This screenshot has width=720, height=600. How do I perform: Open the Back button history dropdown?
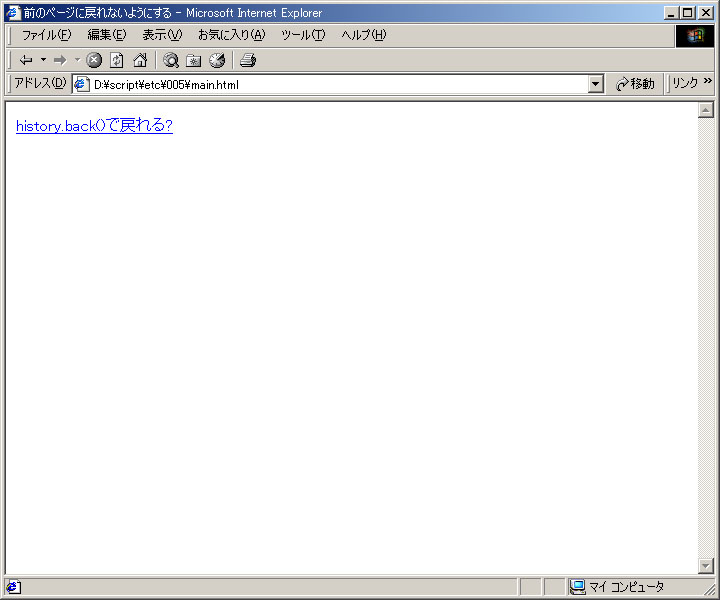(44, 60)
